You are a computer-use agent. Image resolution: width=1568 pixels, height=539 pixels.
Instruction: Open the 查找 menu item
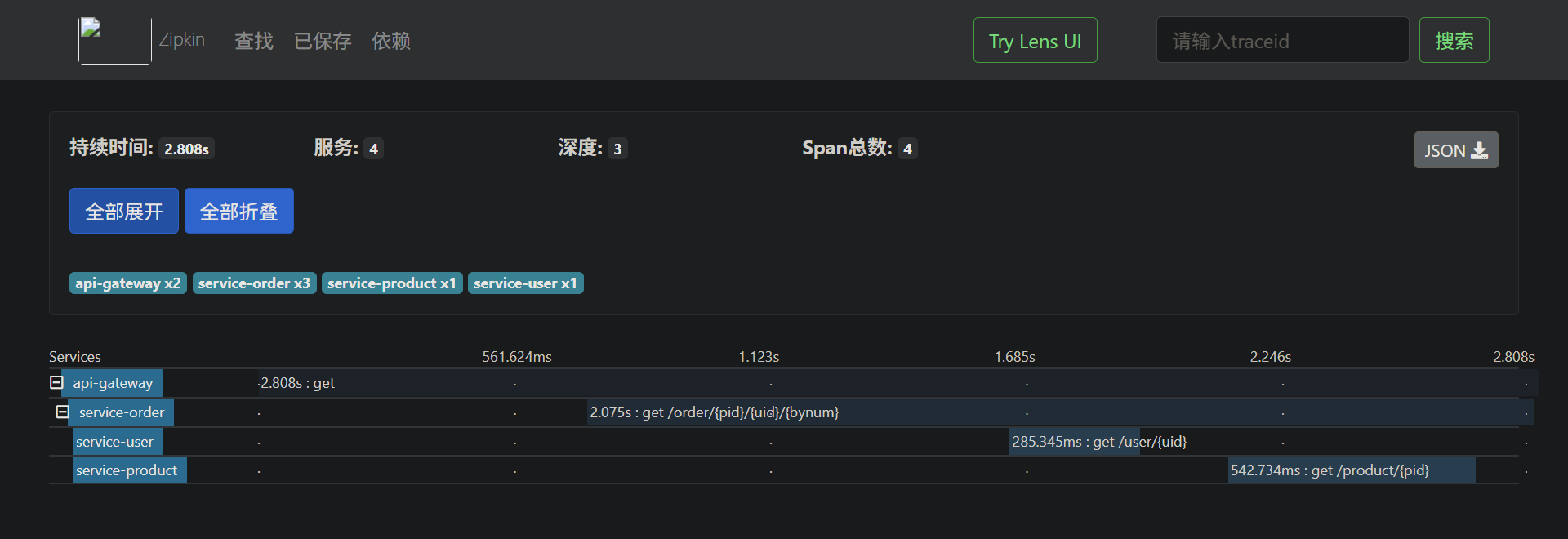(254, 41)
